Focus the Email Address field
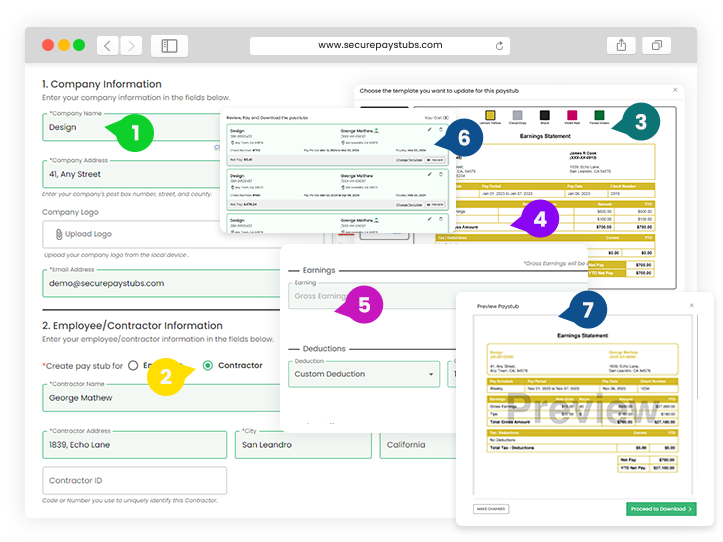This screenshot has width=723, height=542. pos(161,284)
